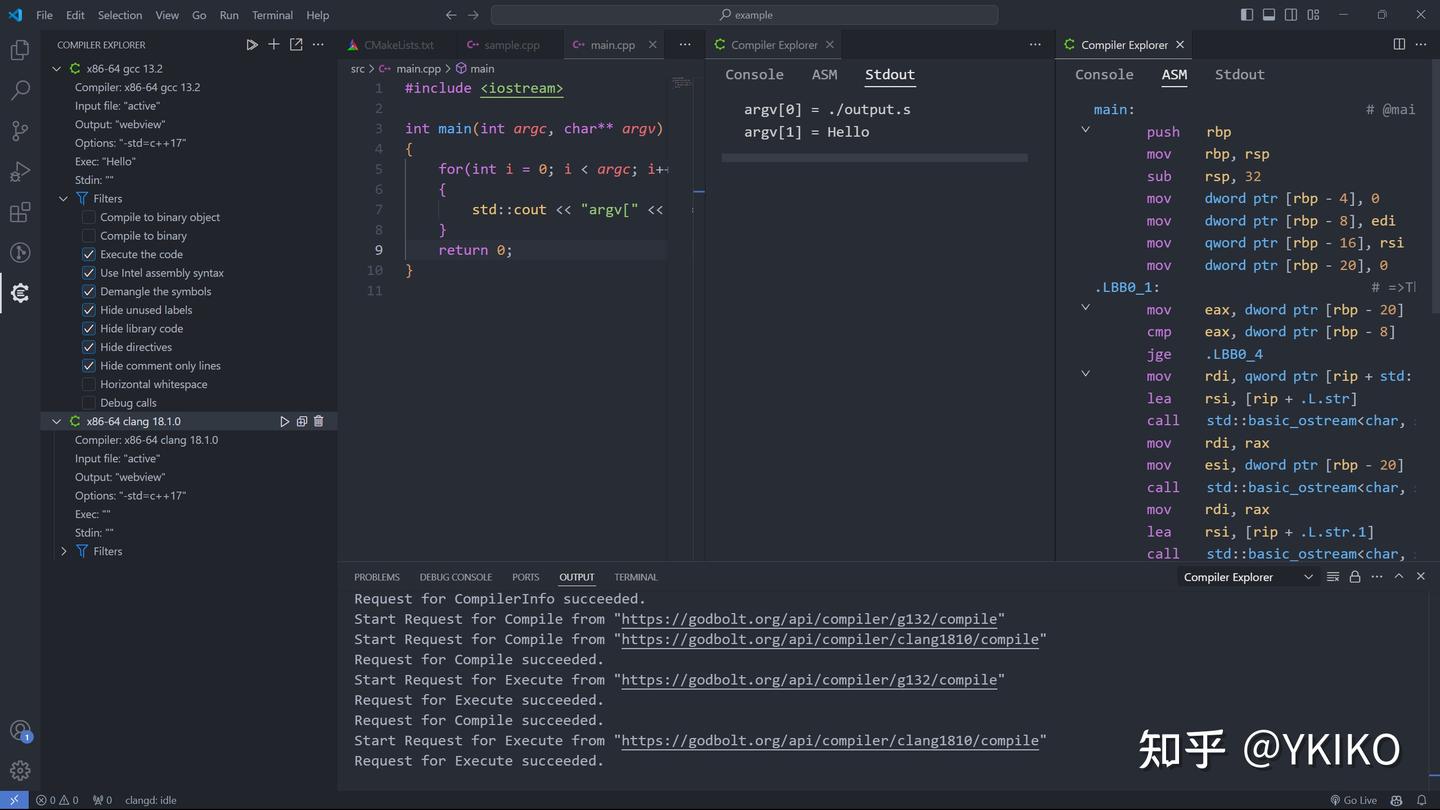Uncheck Demangle the symbols
The image size is (1440, 810).
[89, 292]
